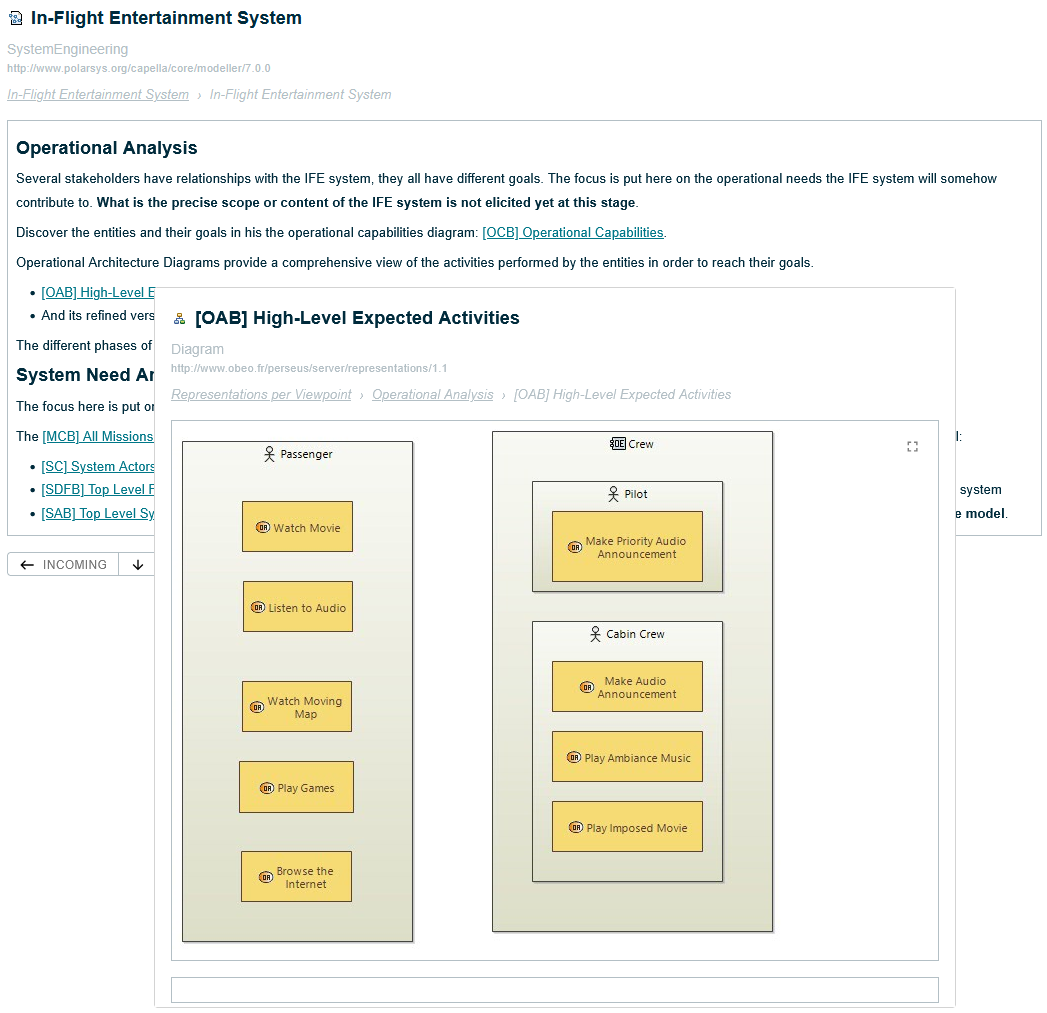Click the fullscreen expand icon on the diagram
The image size is (1047, 1013).
tap(912, 446)
